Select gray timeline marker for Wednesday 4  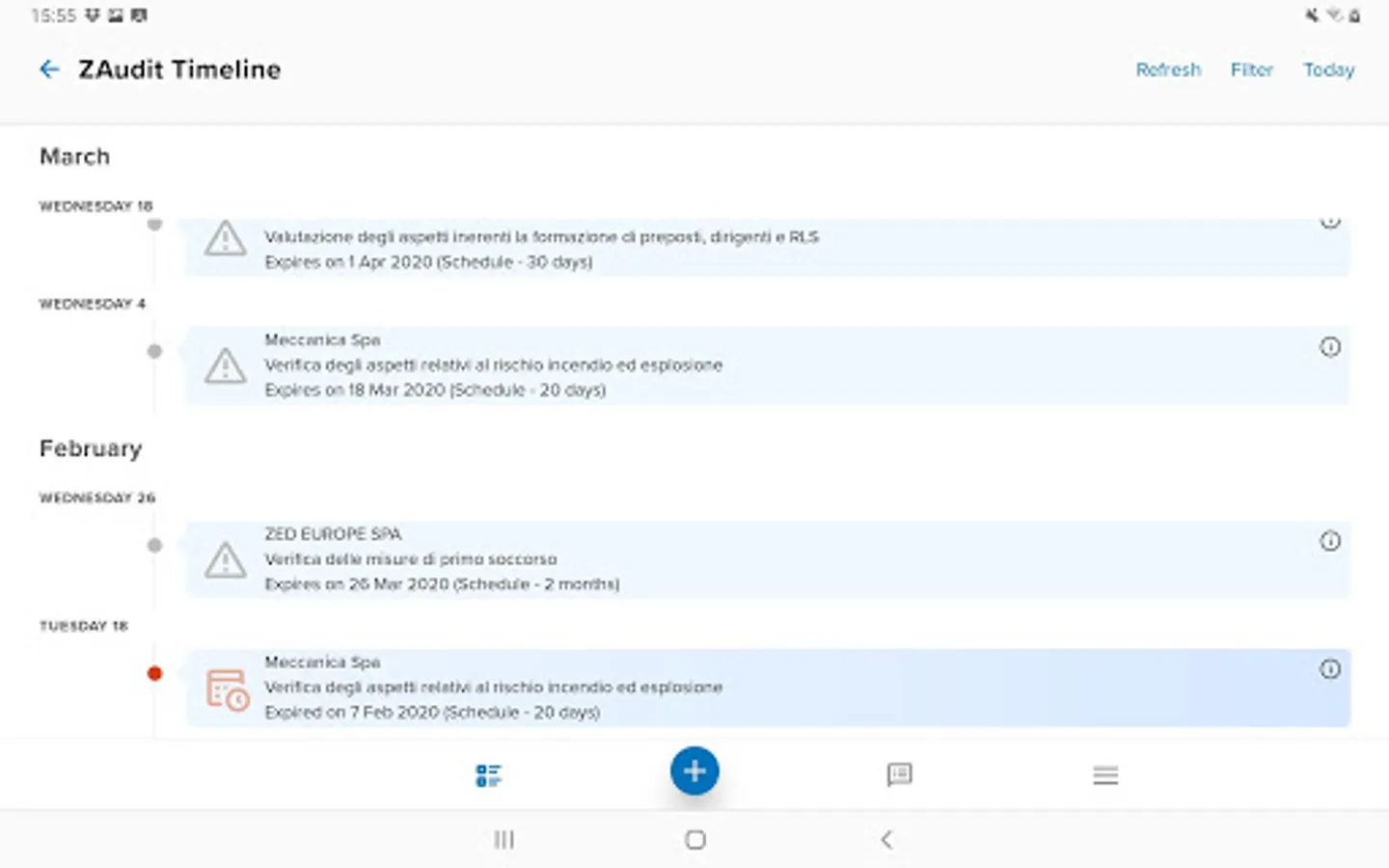154,351
